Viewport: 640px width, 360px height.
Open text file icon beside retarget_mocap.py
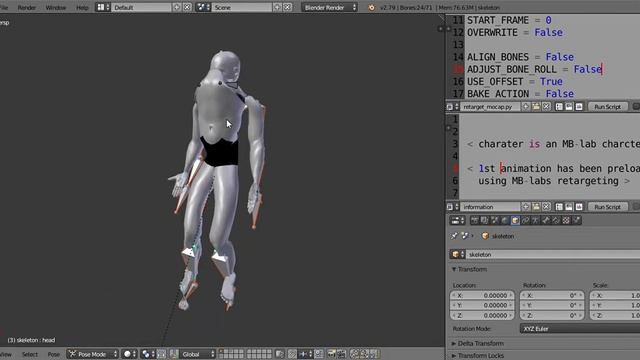(536, 107)
